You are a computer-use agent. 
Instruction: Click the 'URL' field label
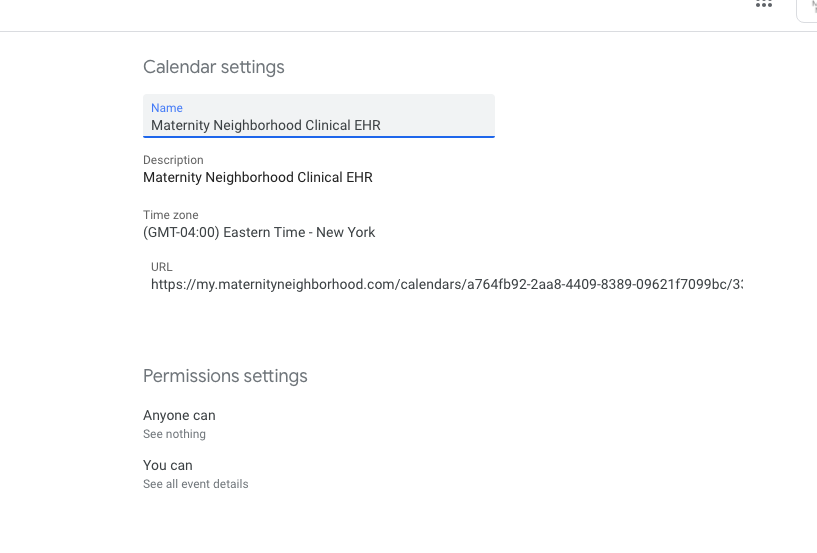pyautogui.click(x=162, y=267)
